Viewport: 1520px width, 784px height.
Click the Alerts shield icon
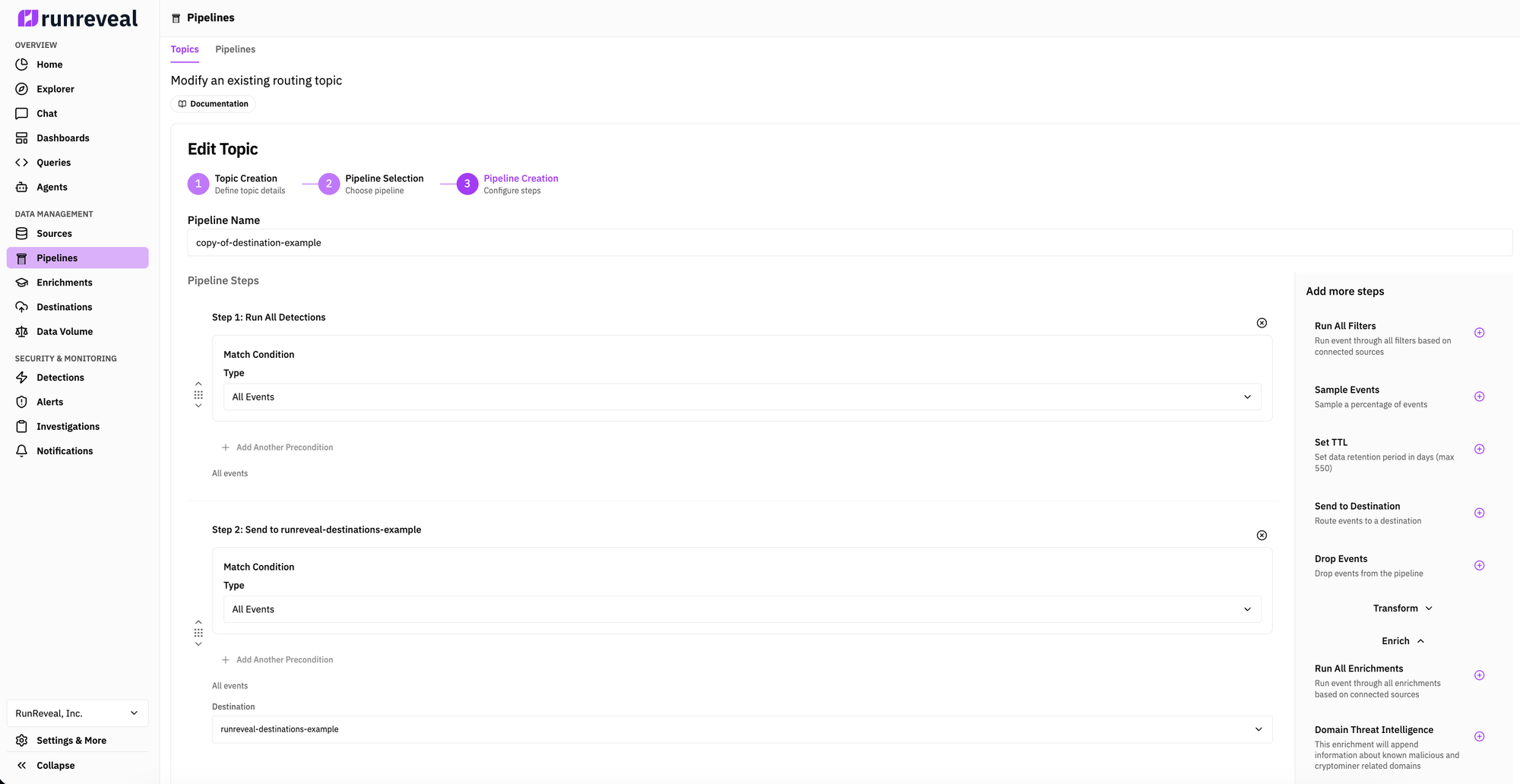point(22,402)
